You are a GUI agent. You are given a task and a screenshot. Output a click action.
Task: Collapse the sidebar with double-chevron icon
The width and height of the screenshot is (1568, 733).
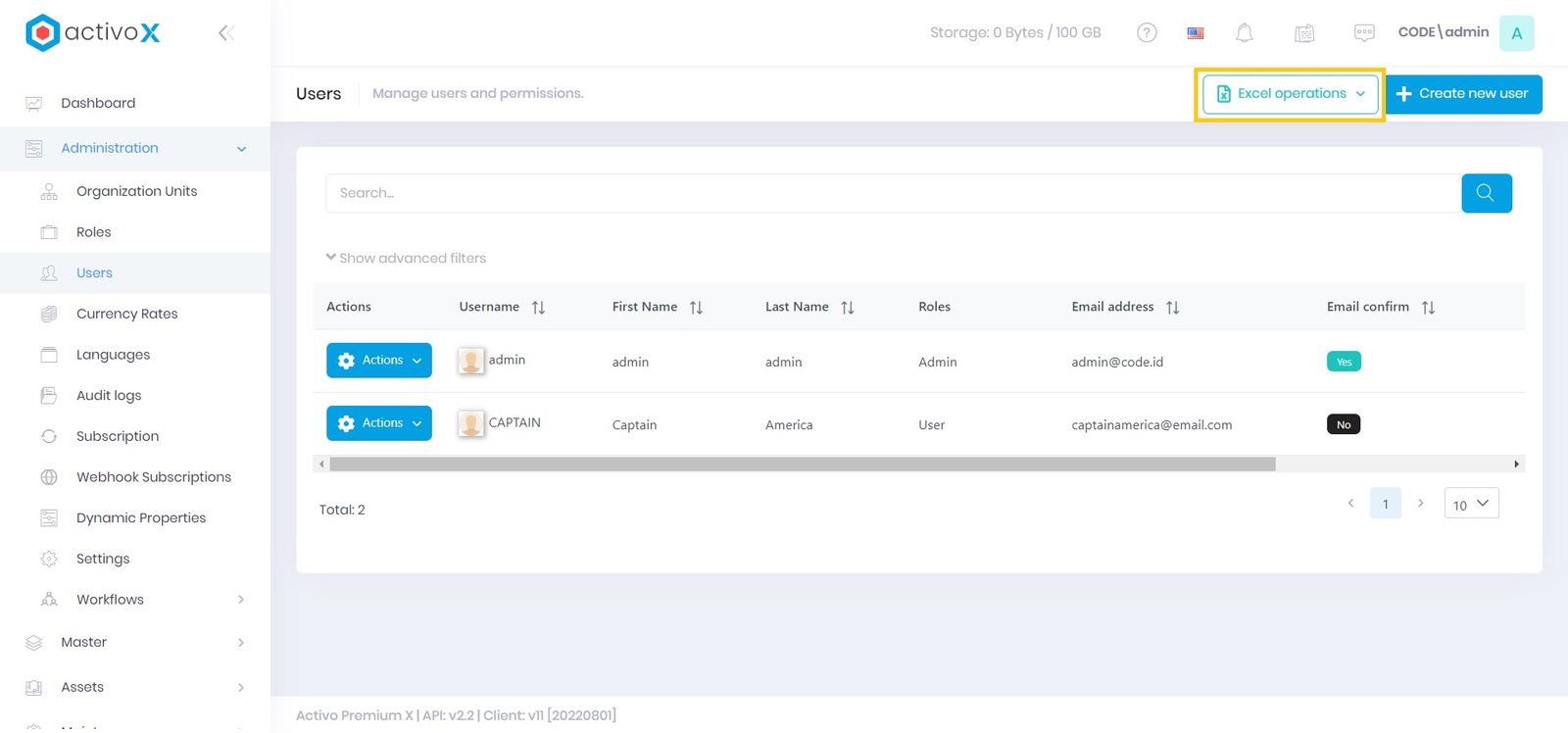pyautogui.click(x=225, y=33)
